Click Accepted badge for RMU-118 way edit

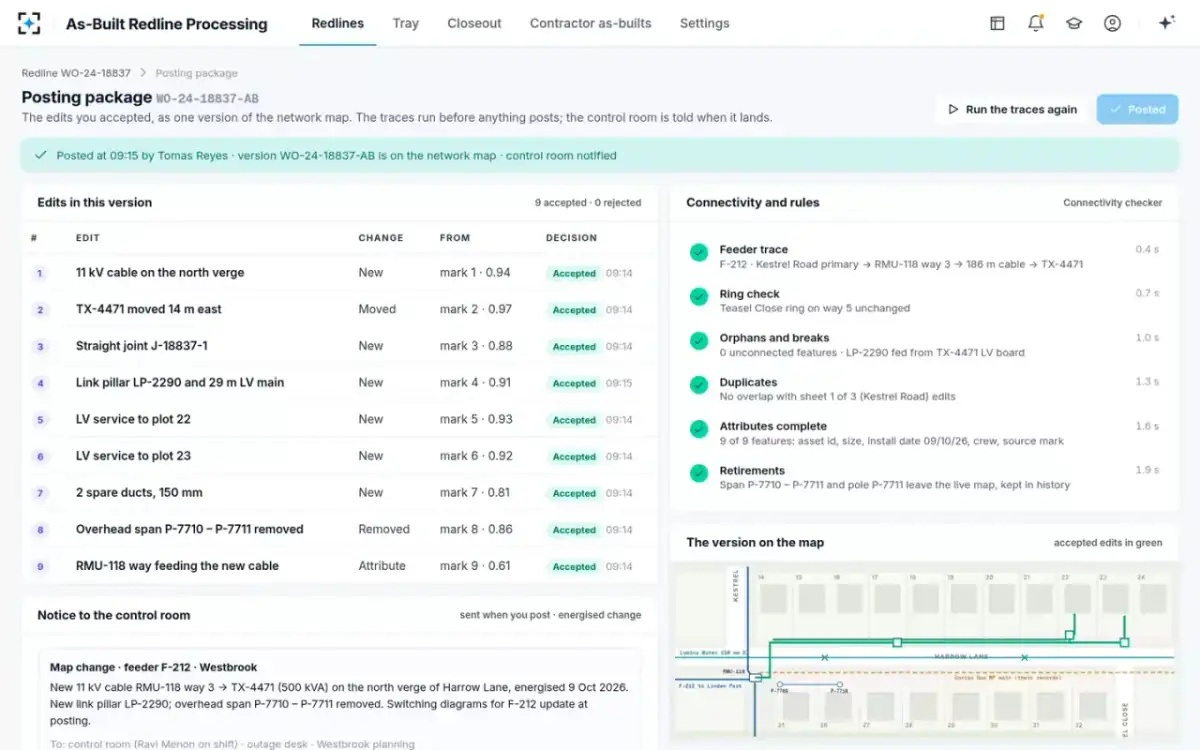click(574, 567)
